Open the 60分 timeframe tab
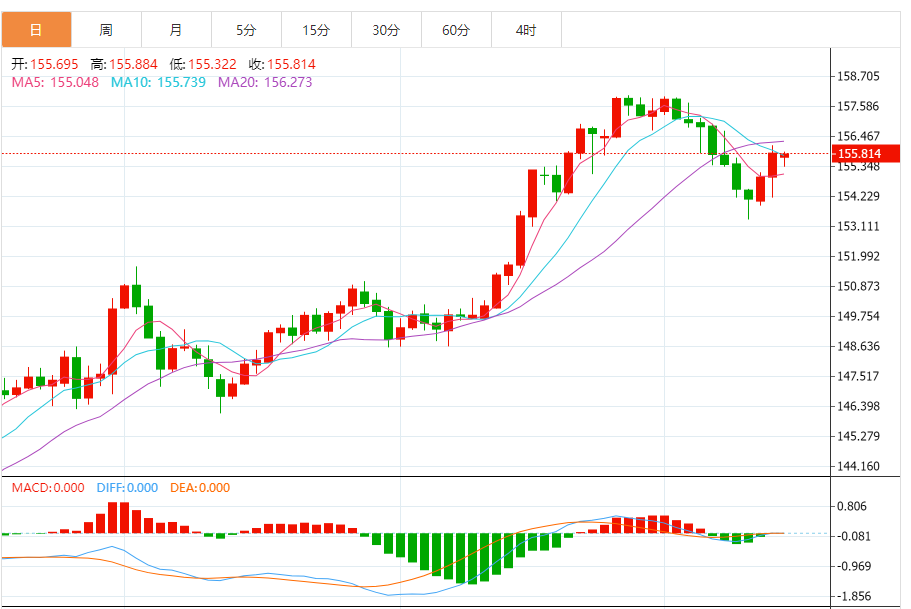Screen dimensions: 911x609 coord(457,30)
